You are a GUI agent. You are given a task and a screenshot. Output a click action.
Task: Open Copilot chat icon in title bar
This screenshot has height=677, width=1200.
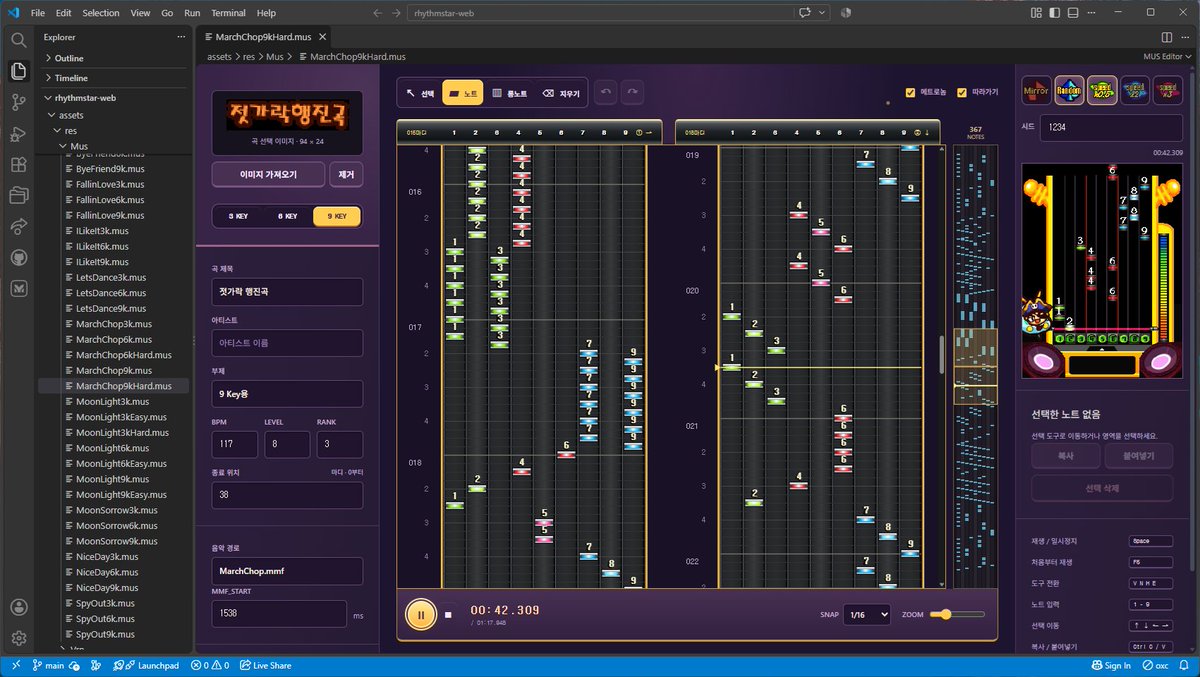tap(805, 13)
